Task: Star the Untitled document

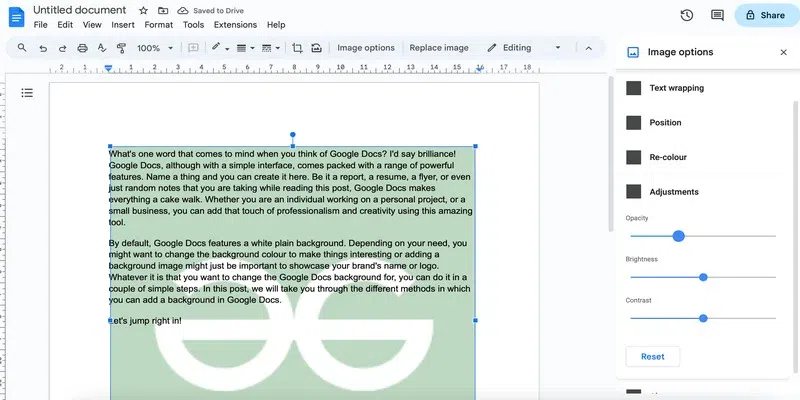Action: pyautogui.click(x=143, y=11)
